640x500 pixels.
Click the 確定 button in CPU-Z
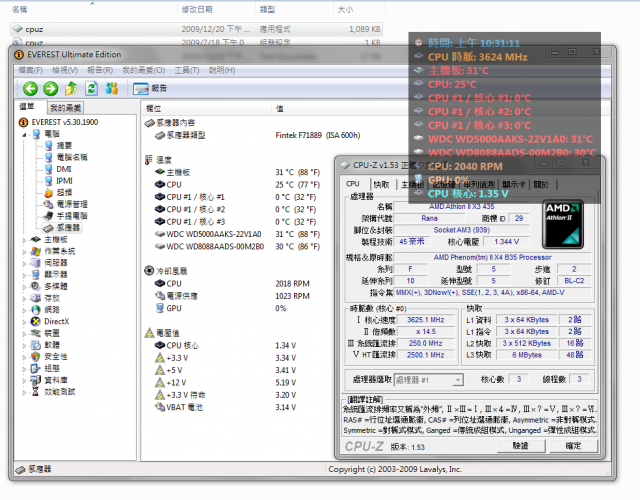[x=573, y=446]
